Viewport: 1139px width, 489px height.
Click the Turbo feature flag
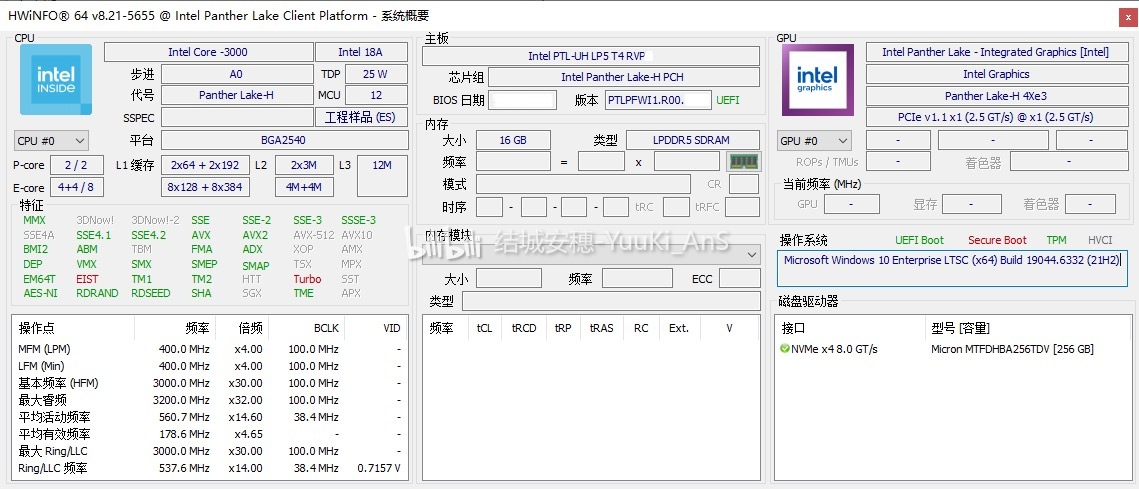(307, 279)
